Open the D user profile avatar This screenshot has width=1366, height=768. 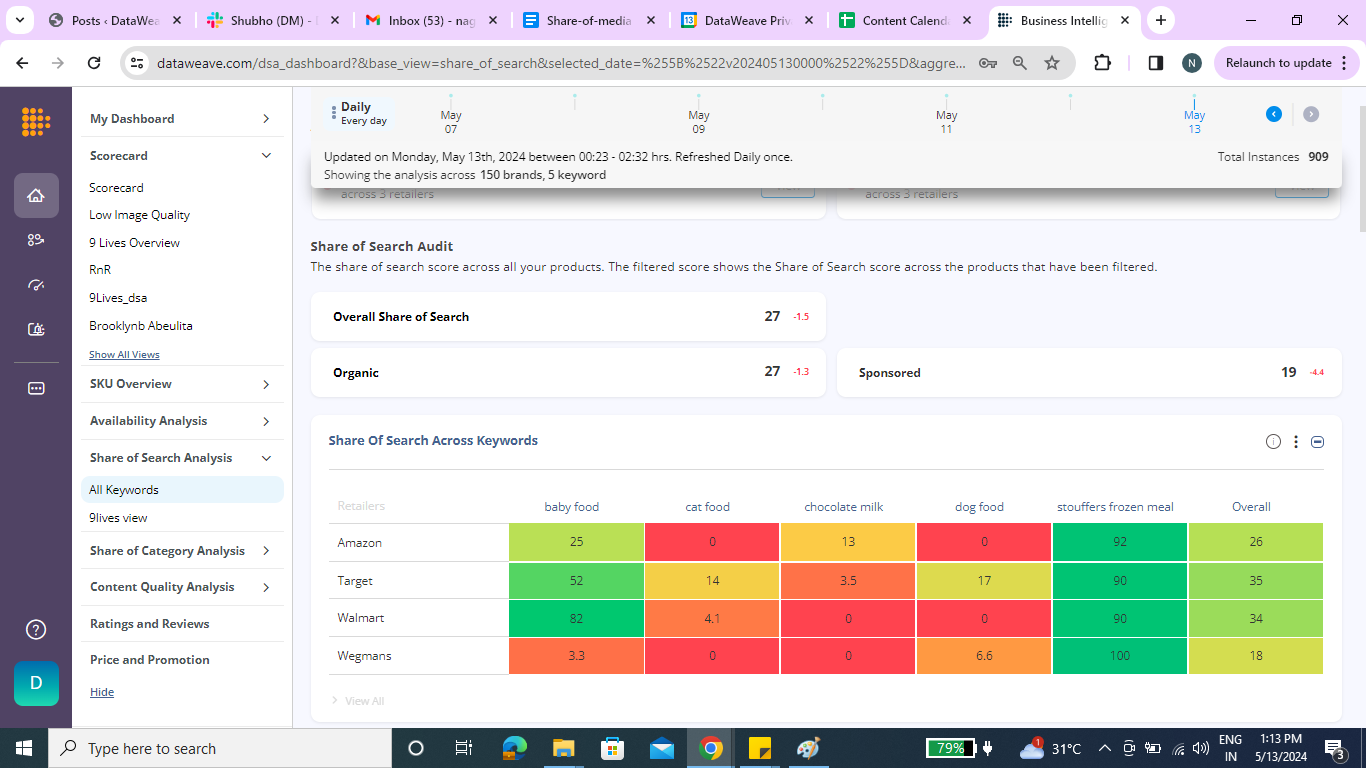(x=36, y=684)
